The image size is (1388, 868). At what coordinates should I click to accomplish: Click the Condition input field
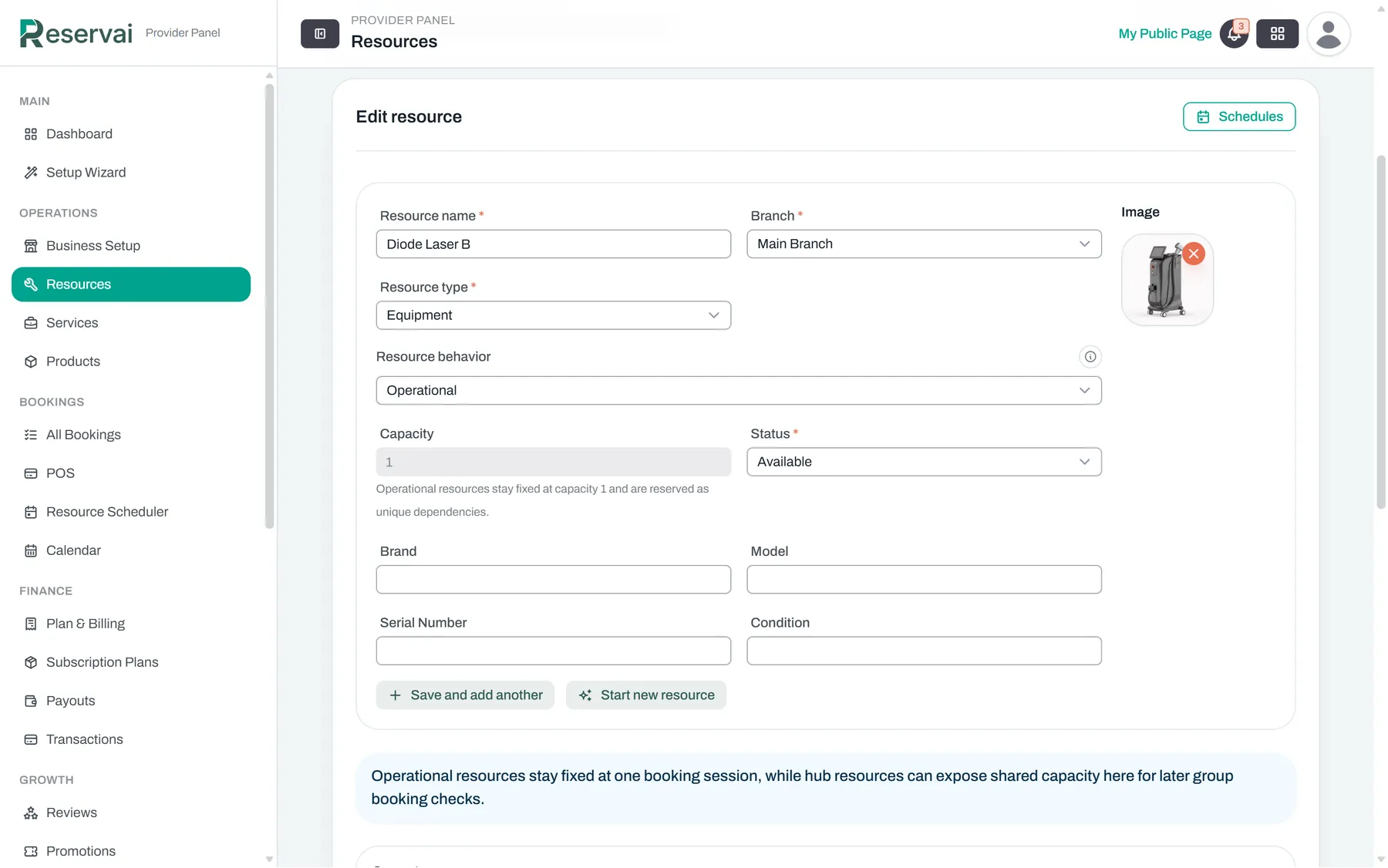pos(924,651)
